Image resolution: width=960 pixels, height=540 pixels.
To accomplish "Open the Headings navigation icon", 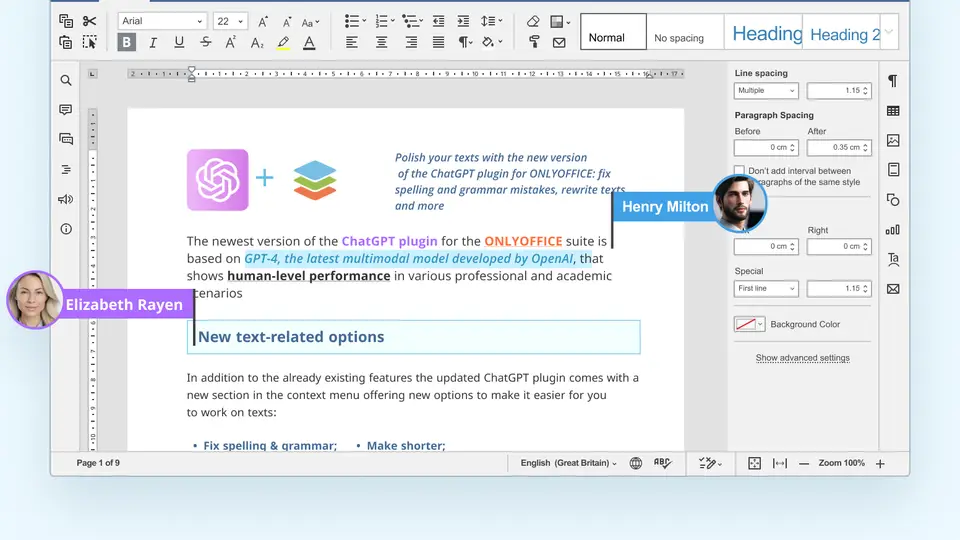I will click(x=66, y=170).
